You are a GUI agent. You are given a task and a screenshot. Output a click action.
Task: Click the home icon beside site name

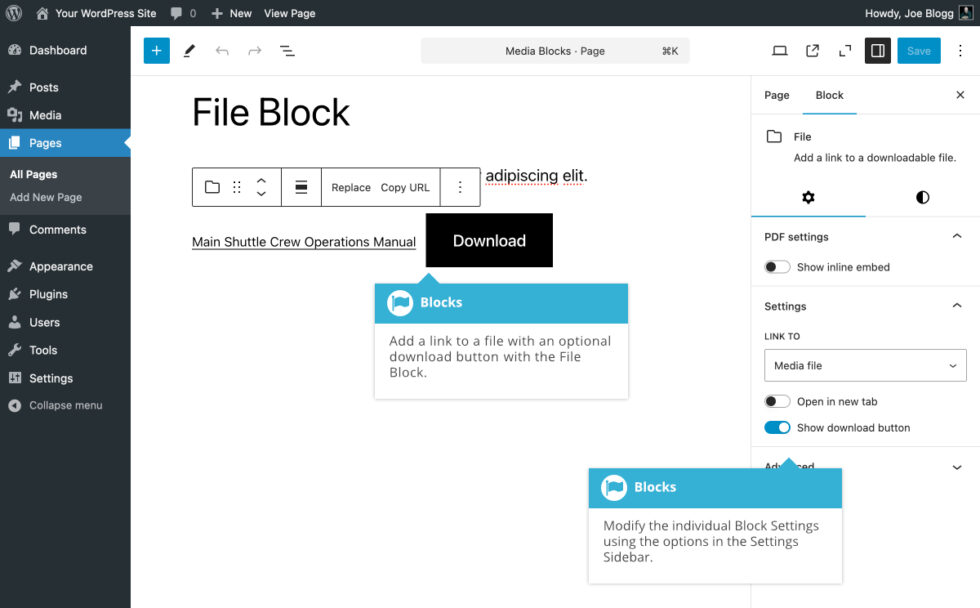(42, 13)
